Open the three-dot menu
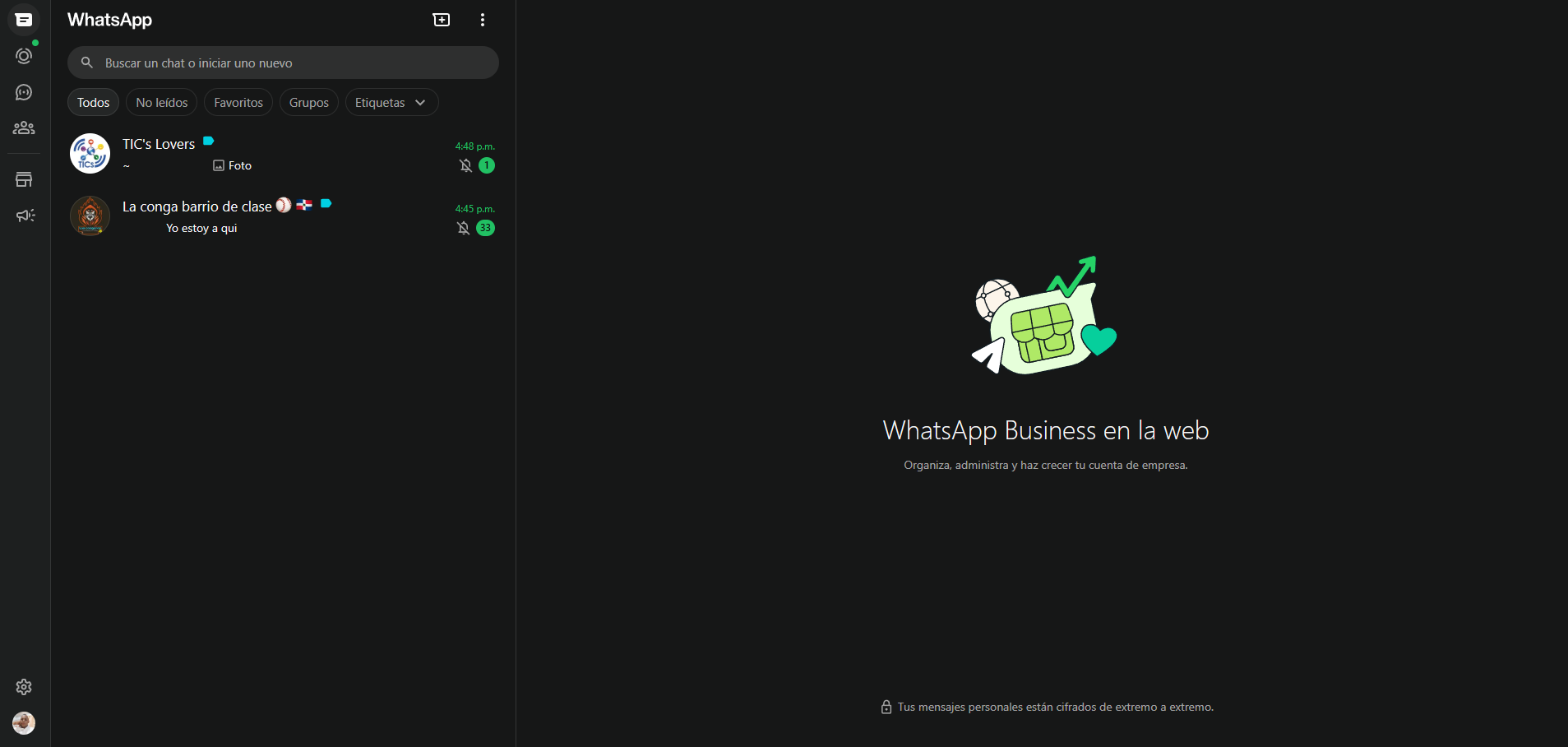1568x747 pixels. (483, 20)
